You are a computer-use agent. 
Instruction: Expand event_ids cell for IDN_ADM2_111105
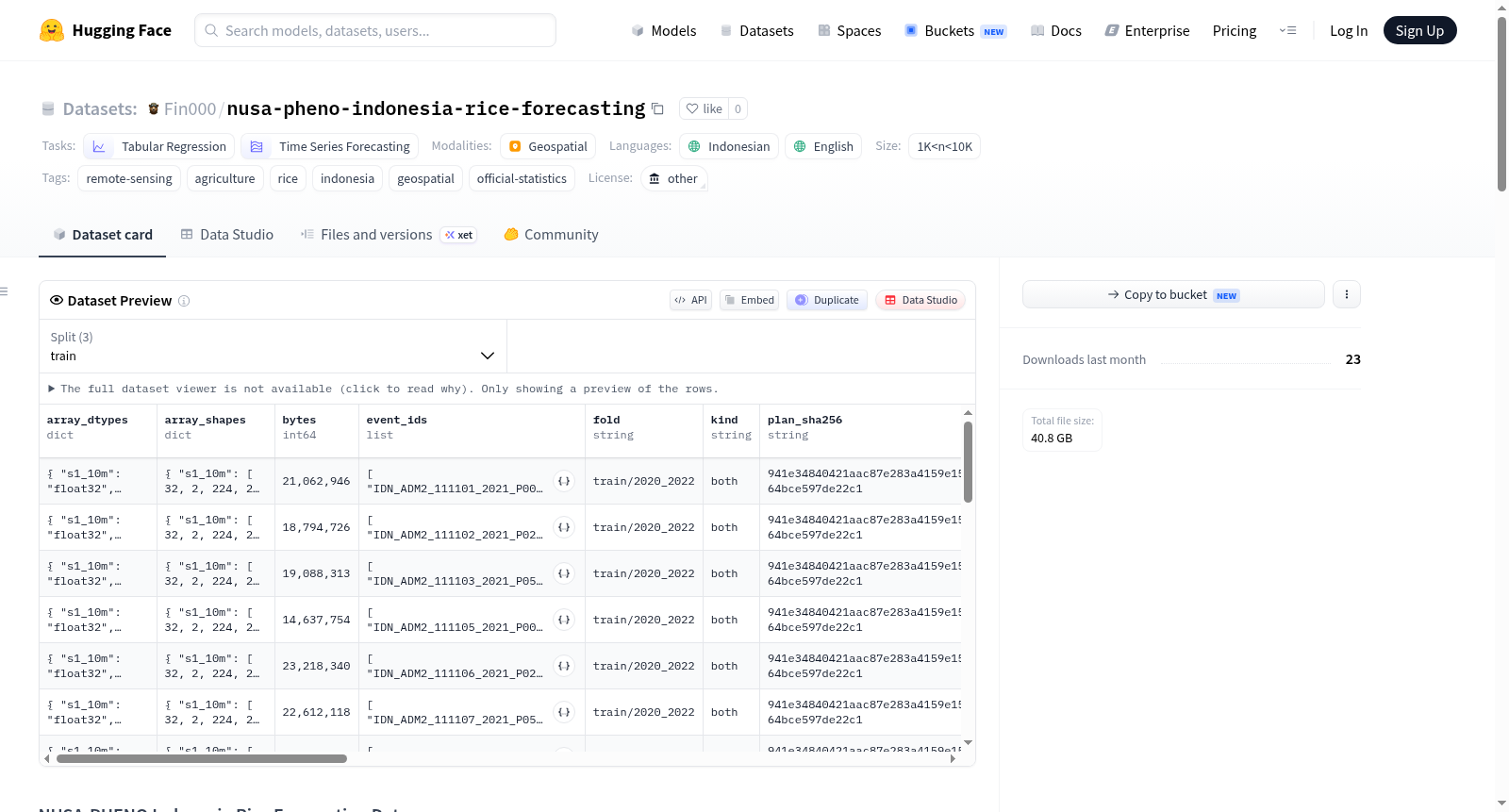(564, 620)
